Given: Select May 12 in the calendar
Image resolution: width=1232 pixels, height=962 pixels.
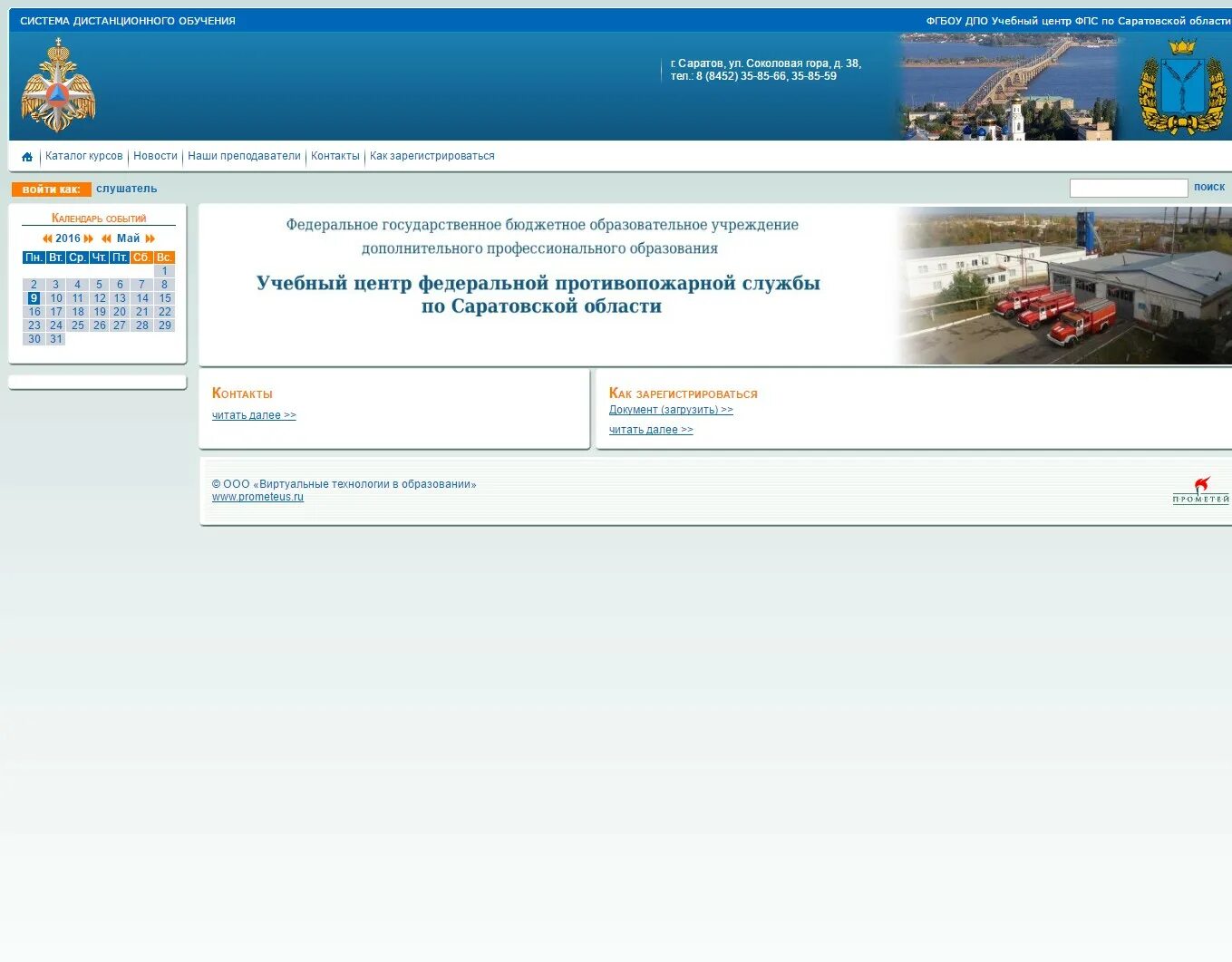Looking at the screenshot, I should click(x=100, y=298).
